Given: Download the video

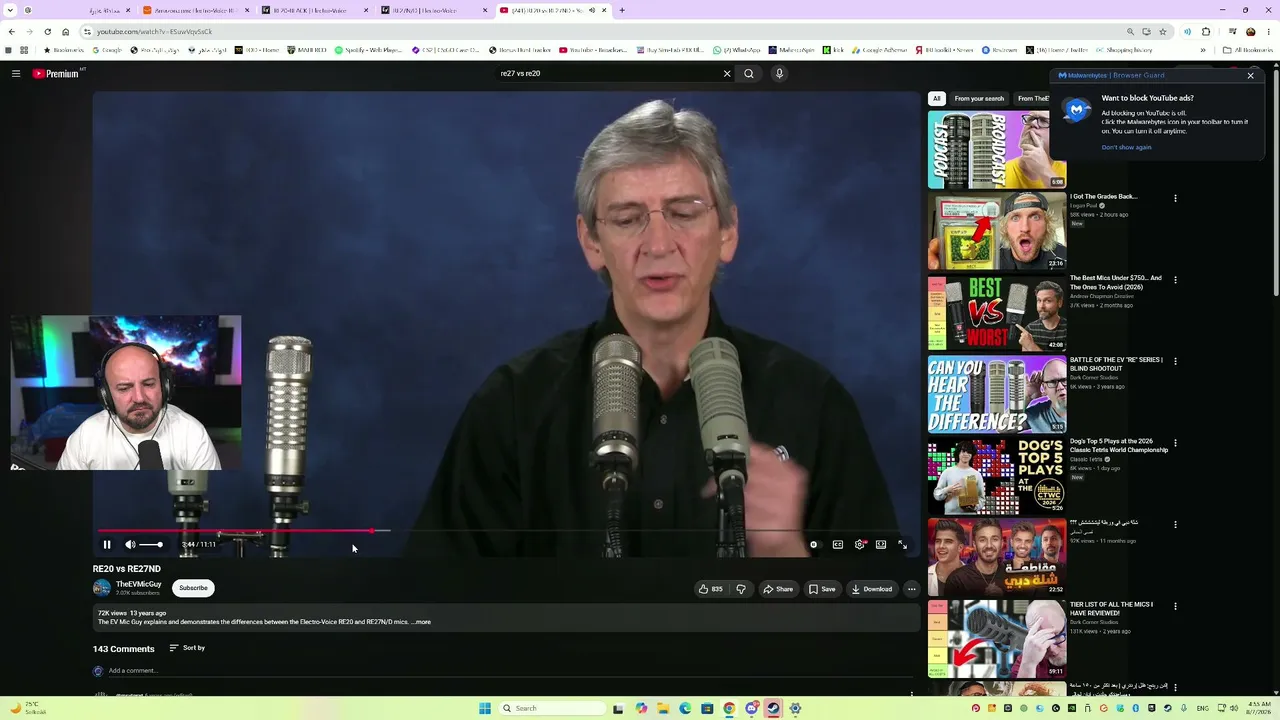Looking at the screenshot, I should (872, 589).
